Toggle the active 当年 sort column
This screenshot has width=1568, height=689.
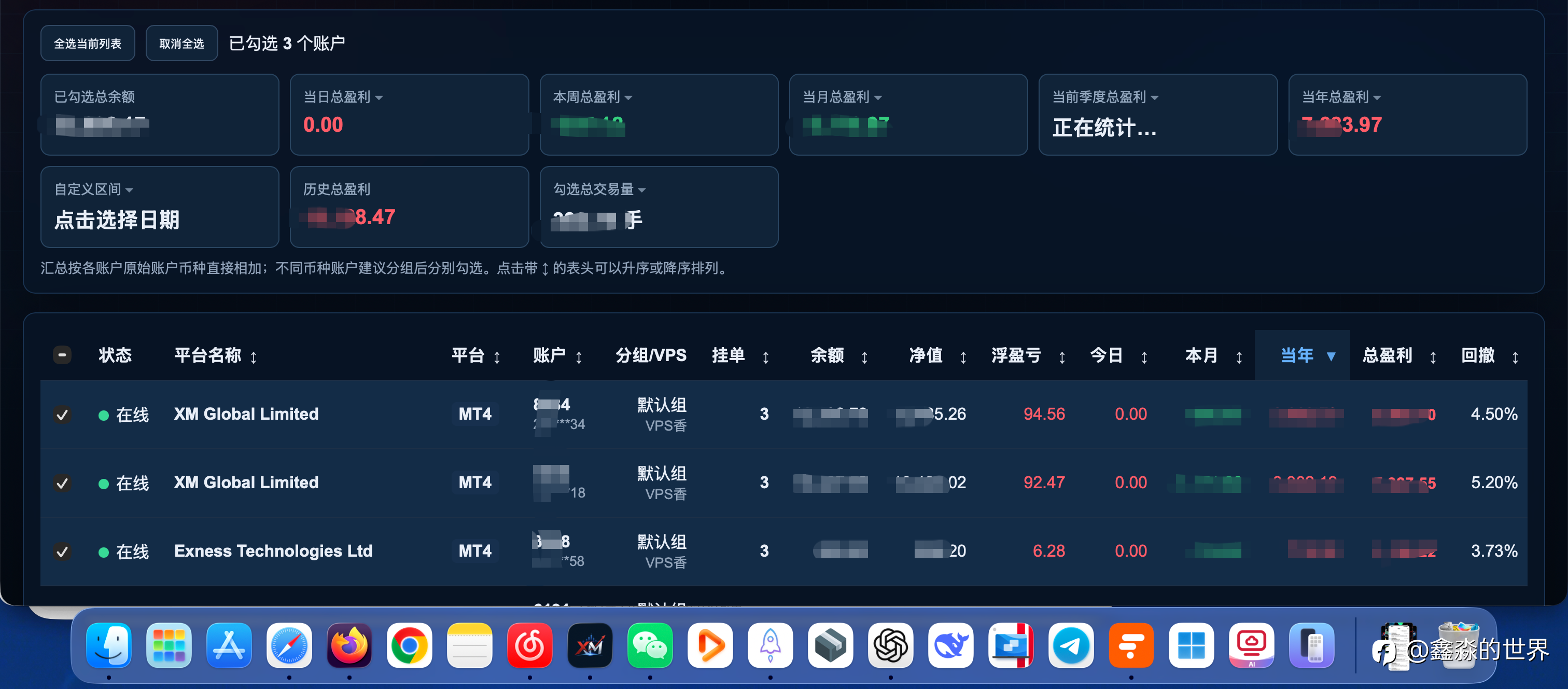click(1302, 355)
